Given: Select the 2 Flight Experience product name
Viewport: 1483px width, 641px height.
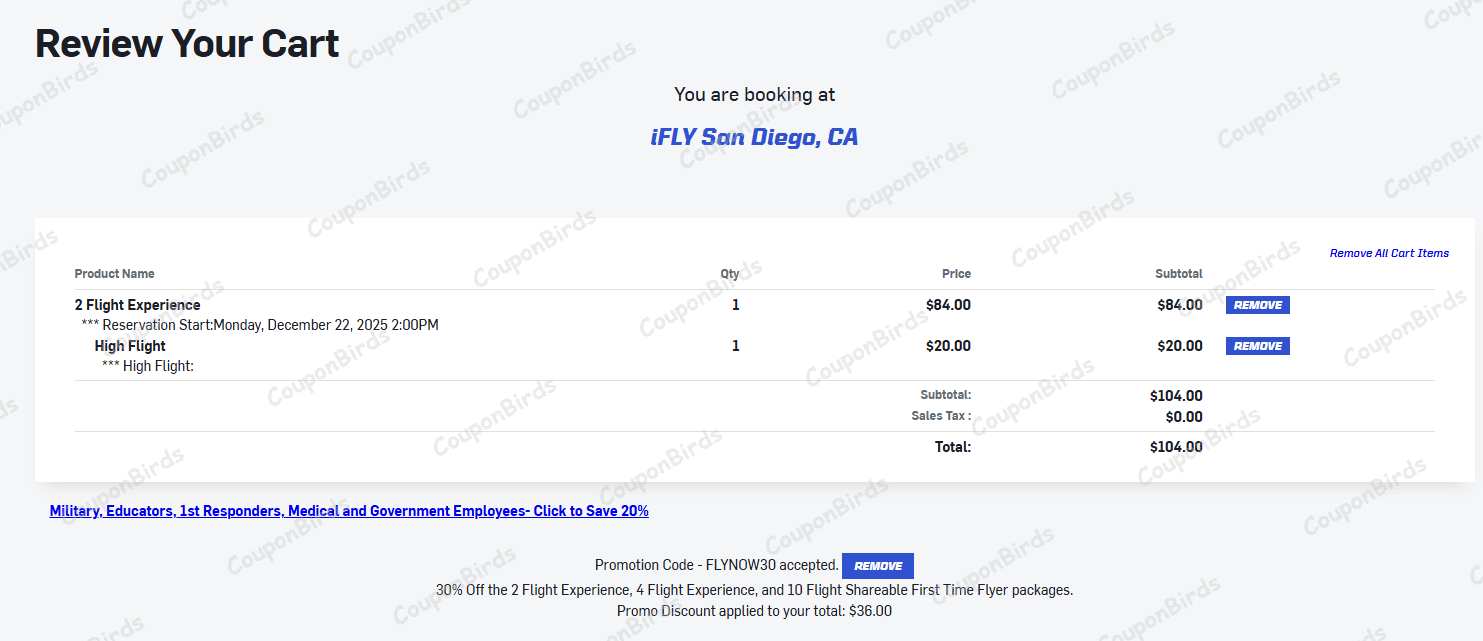Looking at the screenshot, I should 137,305.
